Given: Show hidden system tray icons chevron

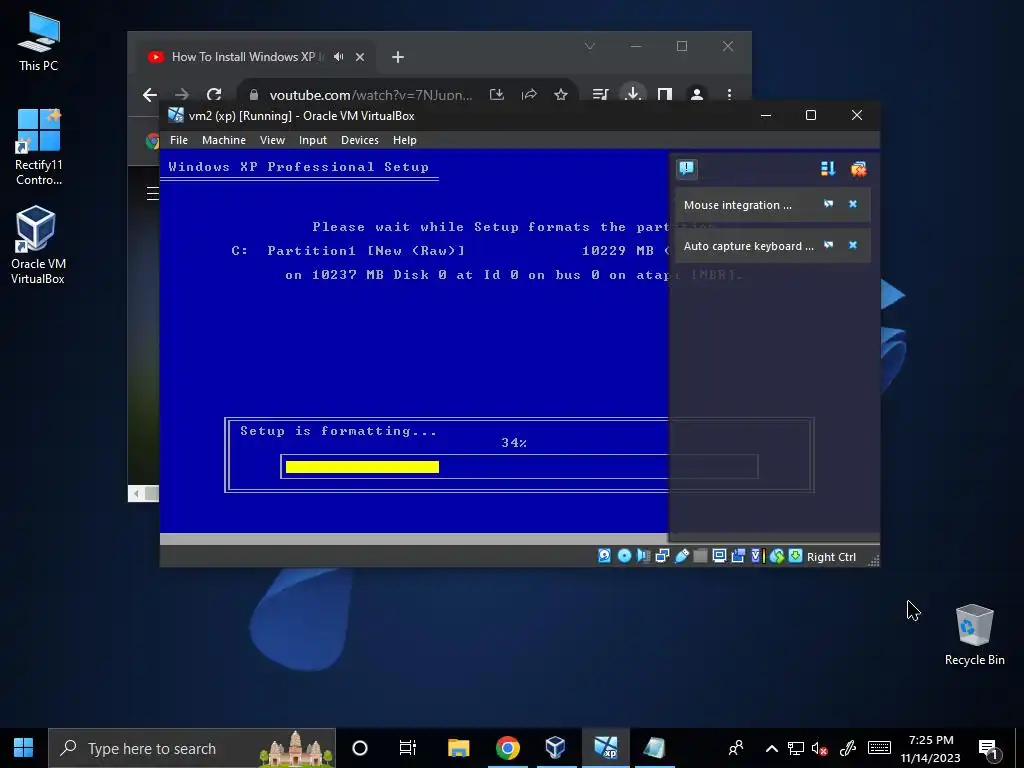Looking at the screenshot, I should tap(771, 748).
